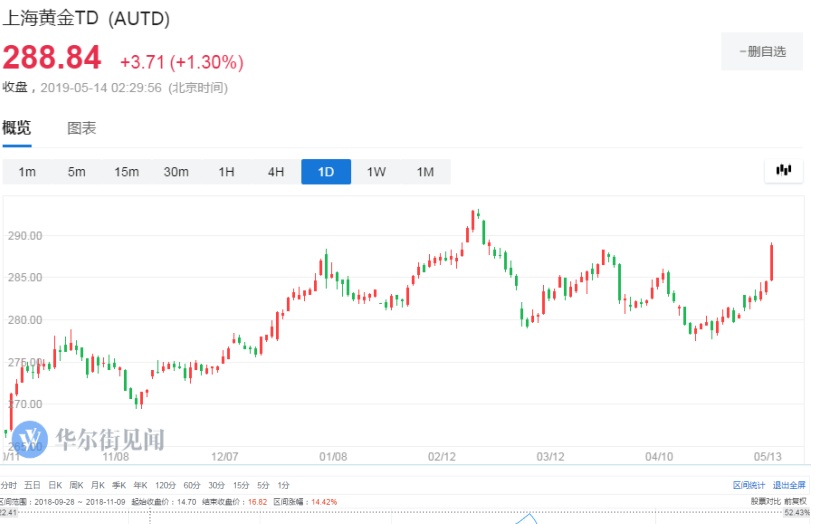Switch chart to 1W interval
The height and width of the screenshot is (524, 815).
tap(376, 172)
